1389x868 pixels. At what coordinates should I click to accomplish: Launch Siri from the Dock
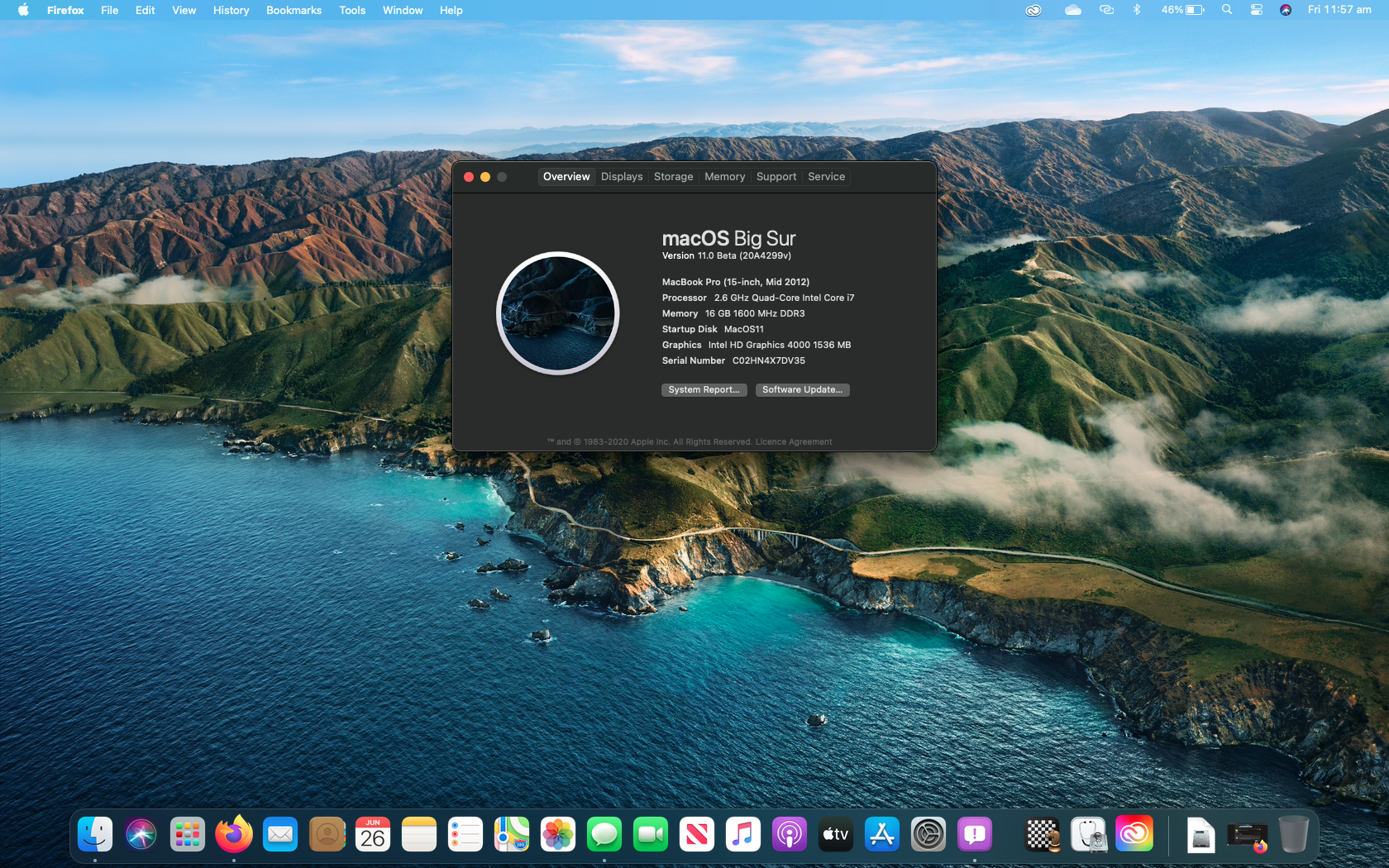[x=141, y=835]
